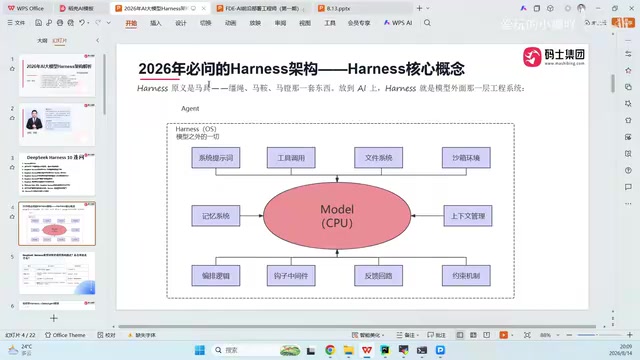Select the 工具 ribbon tab
Image resolution: width=640 pixels, height=360 pixels.
[330, 23]
